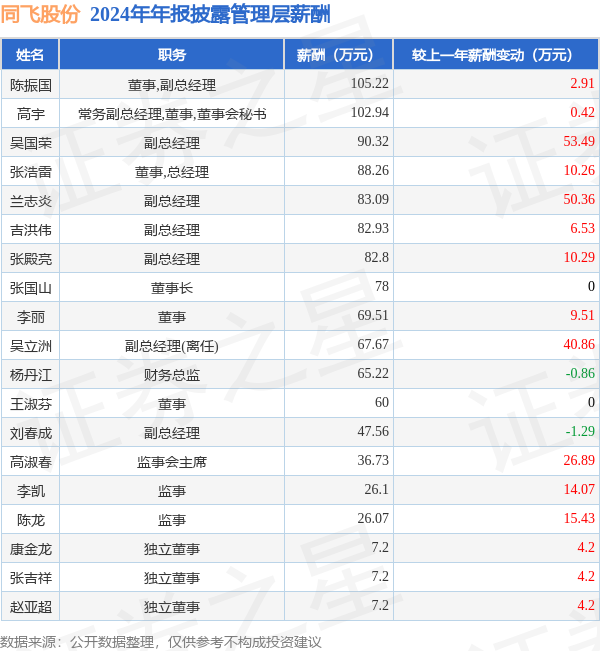Select the name cell 高宇
The image size is (600, 651).
pos(31,114)
